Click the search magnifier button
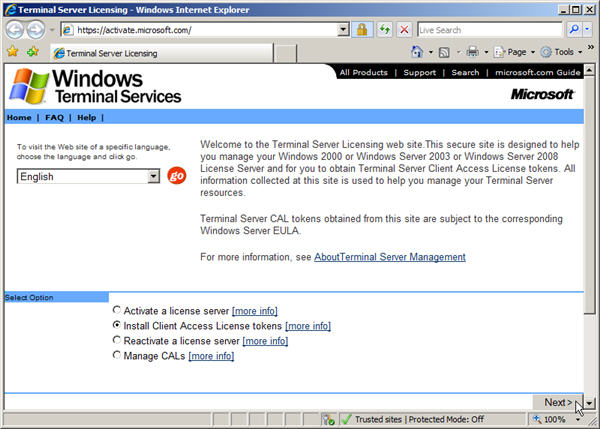 (x=574, y=30)
